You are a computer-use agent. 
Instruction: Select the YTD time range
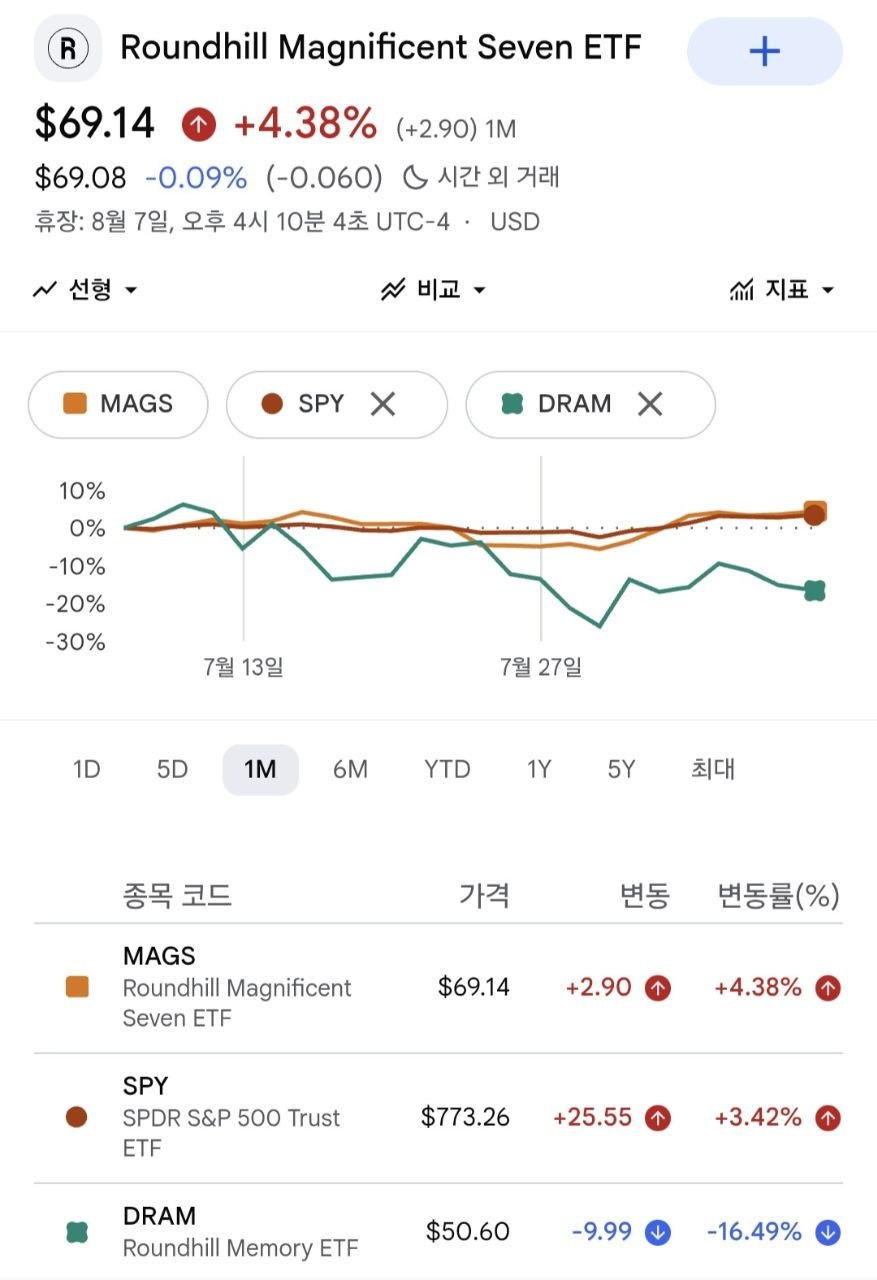click(x=447, y=769)
